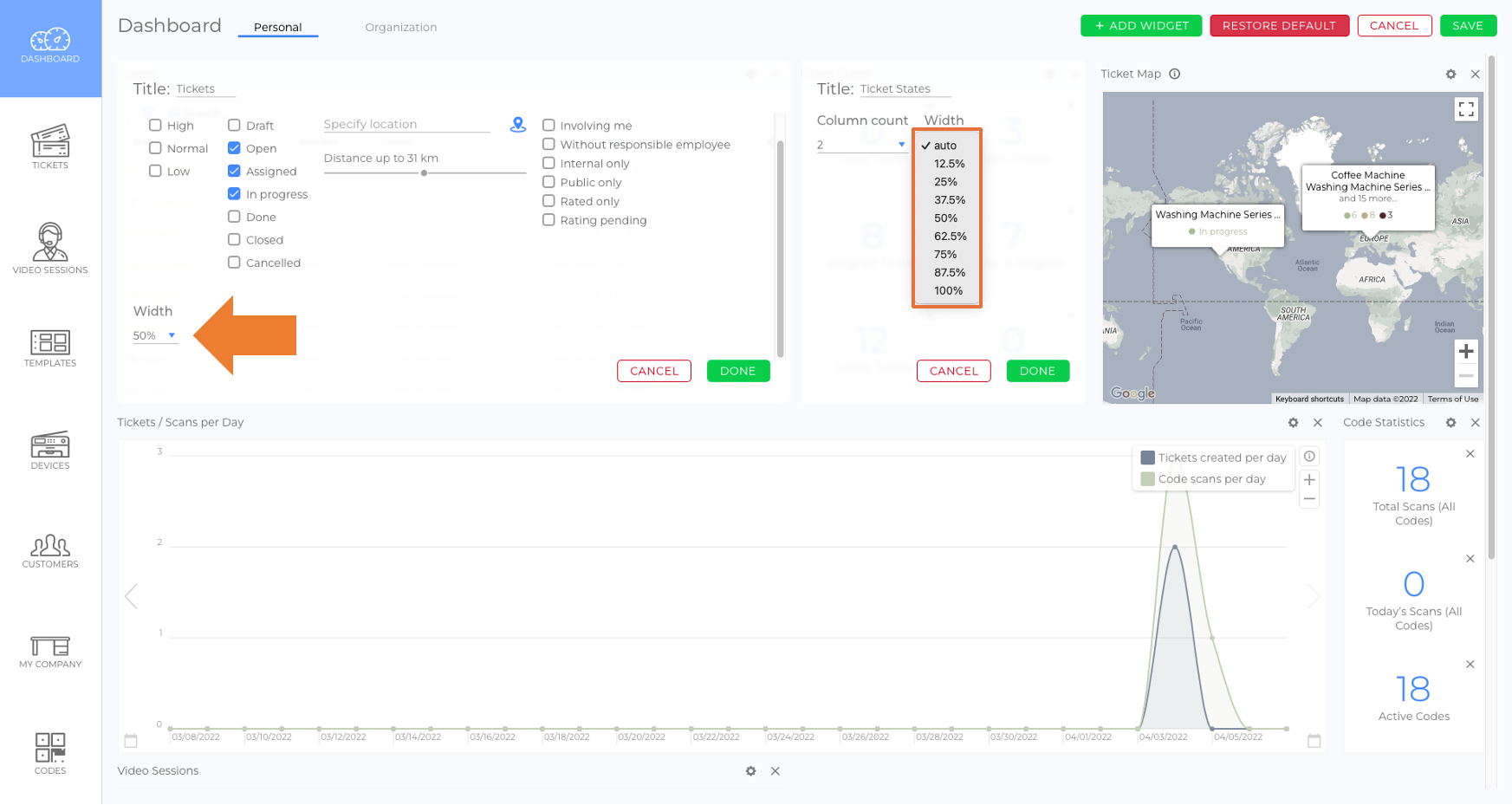The image size is (1512, 805).
Task: Select the Personal dashboard tab
Action: [x=278, y=27]
